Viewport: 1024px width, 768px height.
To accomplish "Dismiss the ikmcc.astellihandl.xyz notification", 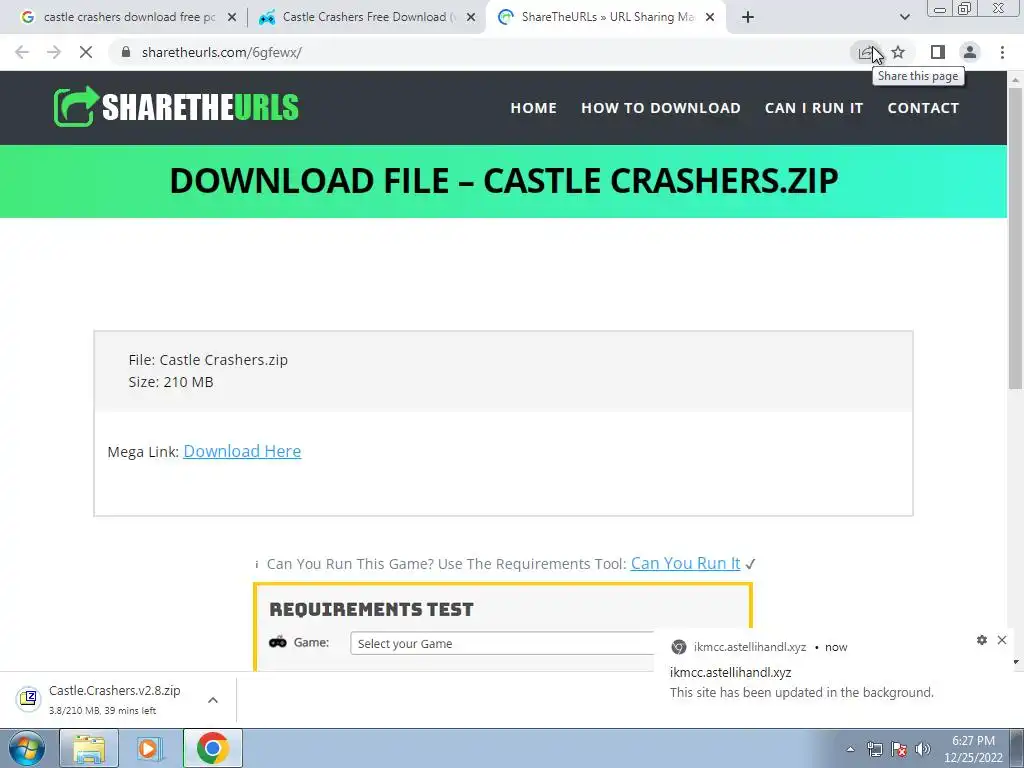I will click(1002, 640).
